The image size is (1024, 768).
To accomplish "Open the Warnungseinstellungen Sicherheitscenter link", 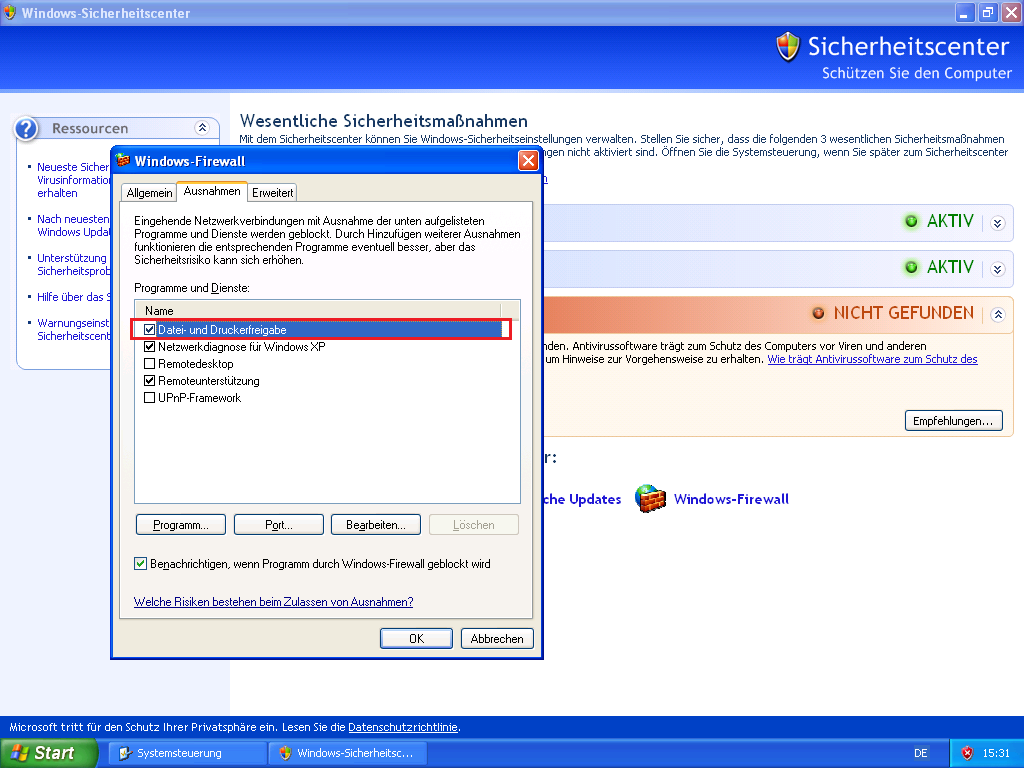I will (x=74, y=330).
